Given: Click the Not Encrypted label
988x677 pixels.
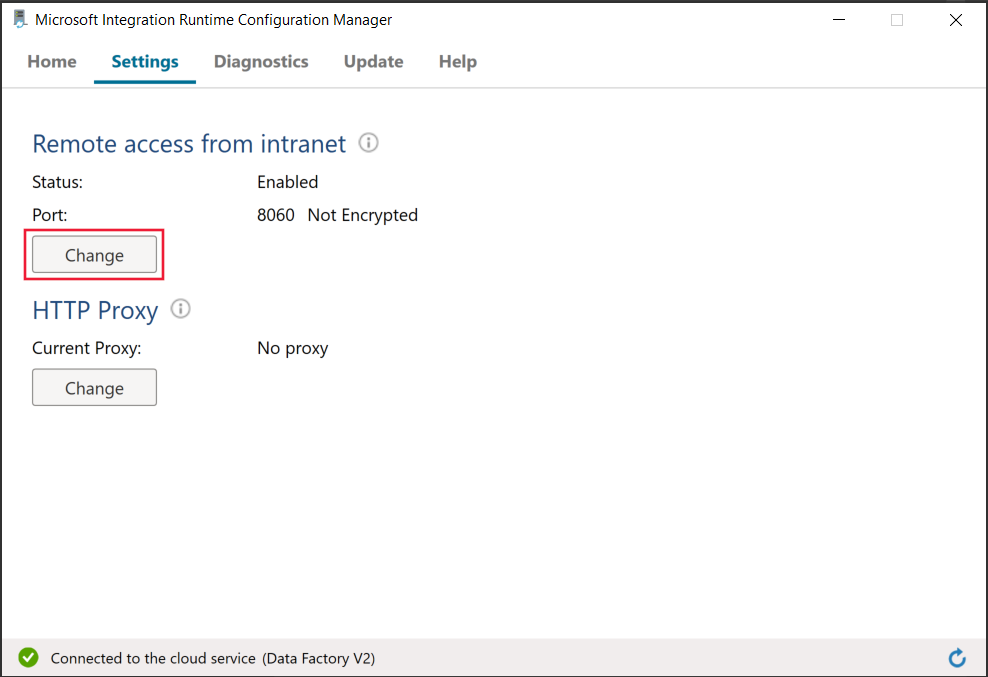Looking at the screenshot, I should (x=362, y=214).
